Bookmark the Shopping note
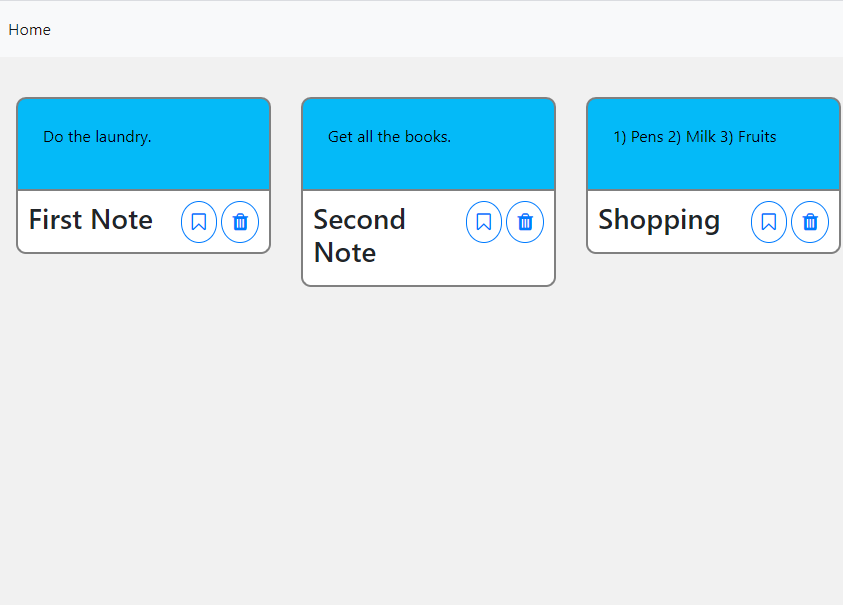The width and height of the screenshot is (843, 605). pyautogui.click(x=769, y=222)
